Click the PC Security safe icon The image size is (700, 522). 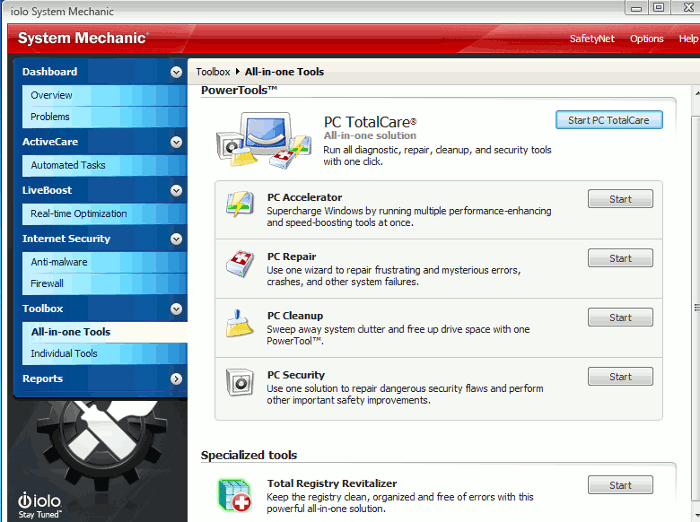click(x=240, y=382)
